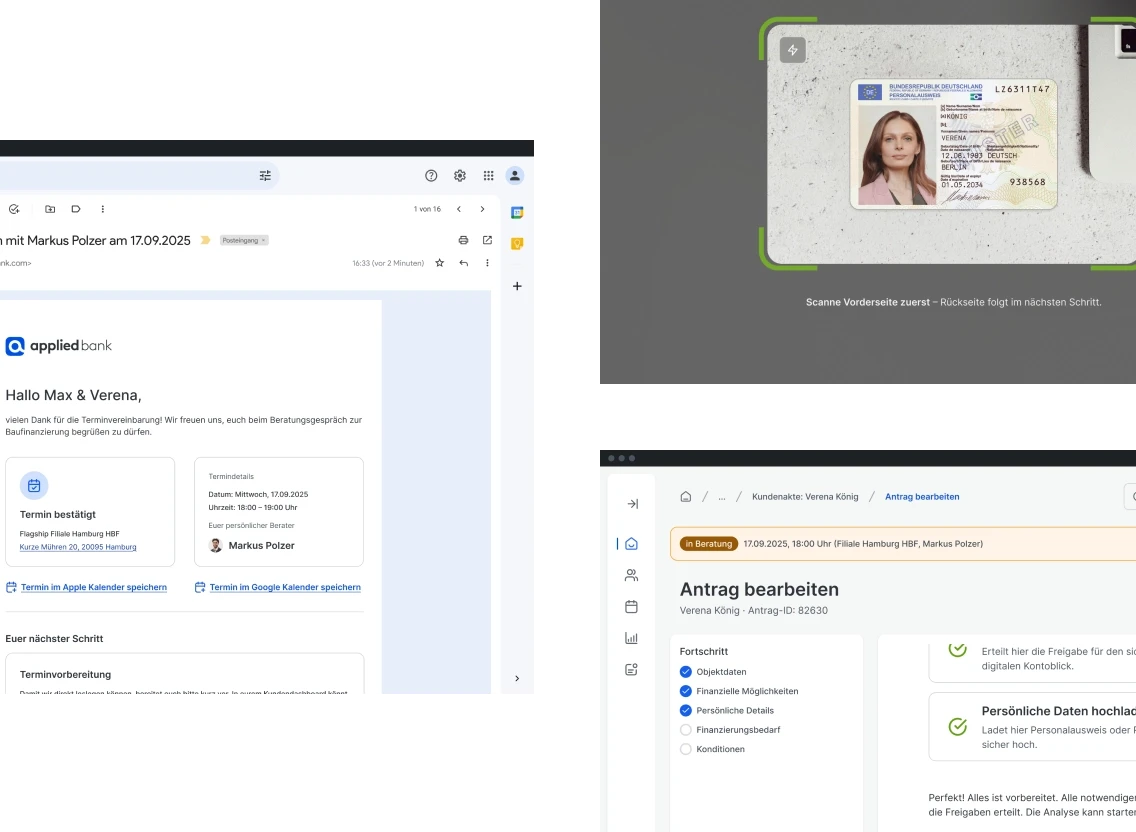Open the email more options three-dot menu
The image size is (1136, 832).
[x=487, y=262]
